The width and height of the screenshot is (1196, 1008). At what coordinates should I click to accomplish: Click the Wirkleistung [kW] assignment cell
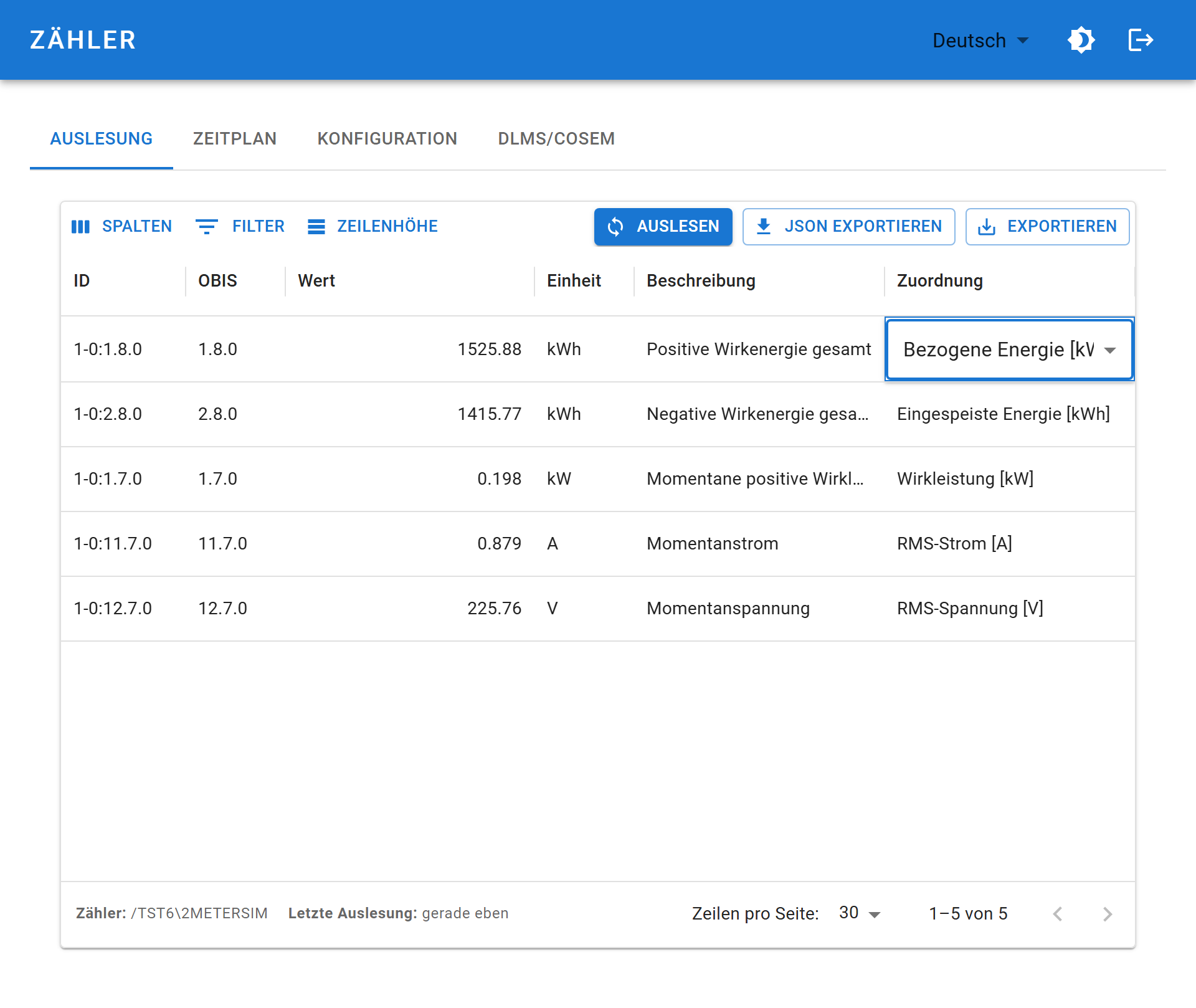(1010, 478)
